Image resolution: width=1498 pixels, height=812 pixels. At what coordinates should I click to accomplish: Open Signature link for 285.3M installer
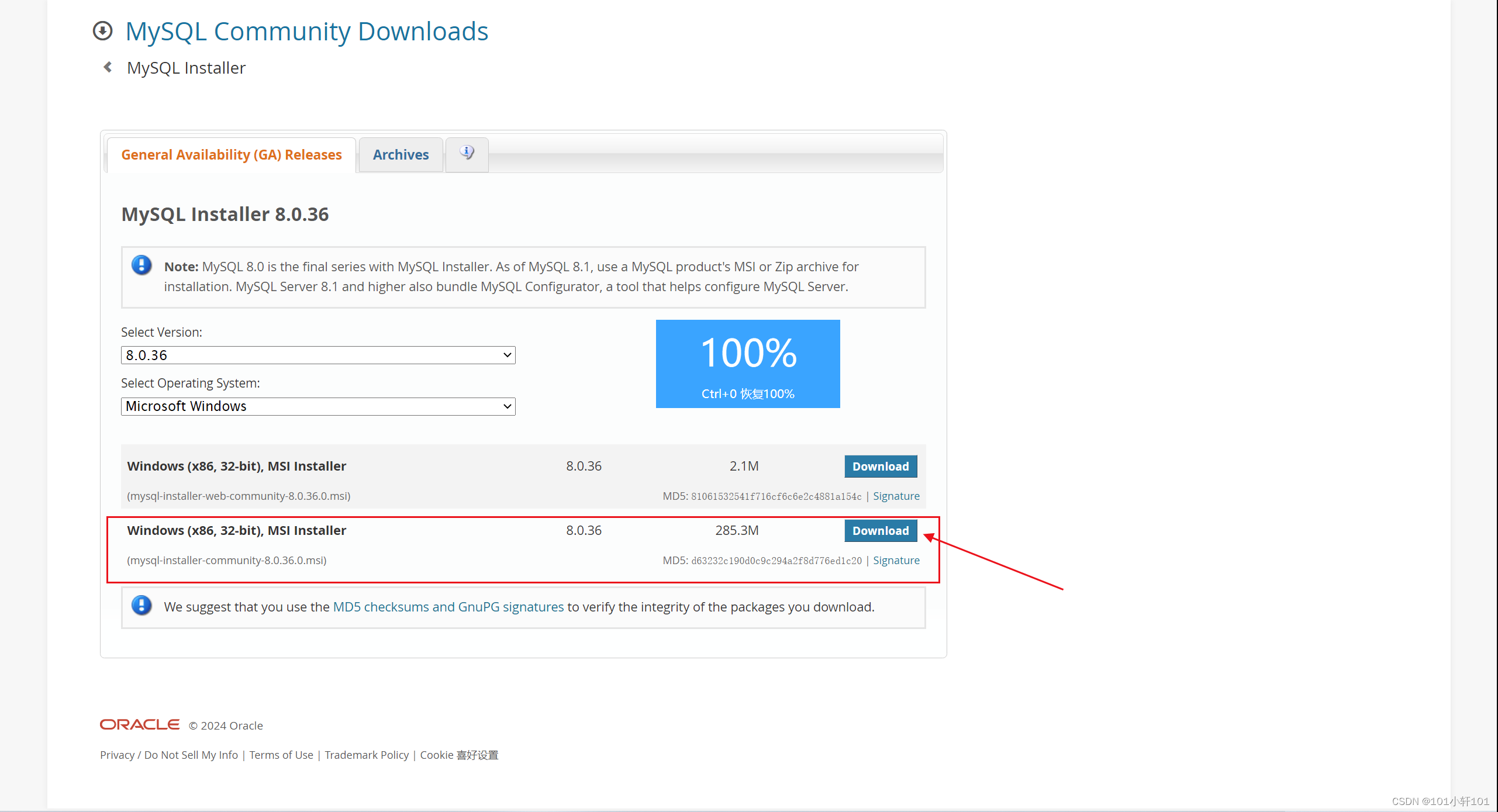point(896,561)
